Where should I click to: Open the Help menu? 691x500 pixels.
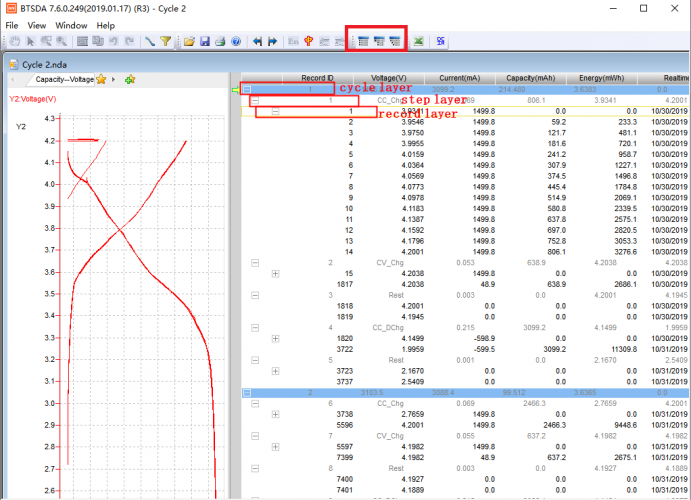tap(106, 26)
